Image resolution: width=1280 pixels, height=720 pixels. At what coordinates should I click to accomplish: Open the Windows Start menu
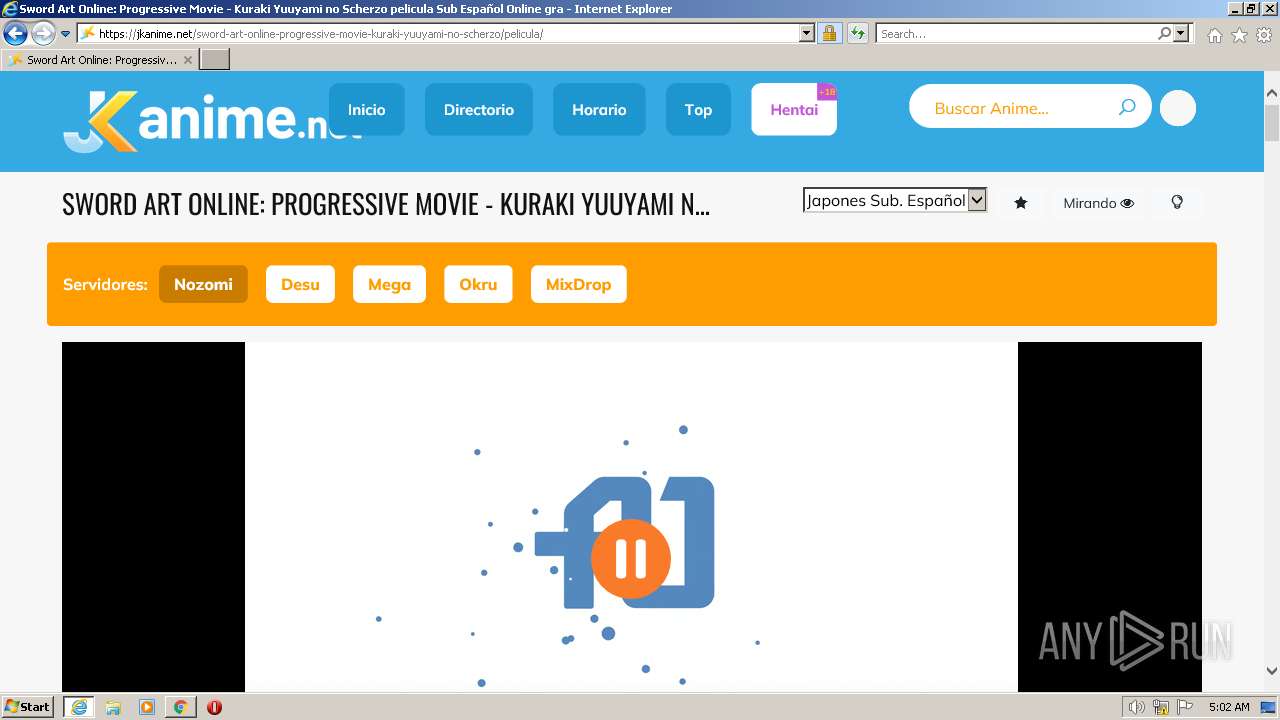click(27, 707)
